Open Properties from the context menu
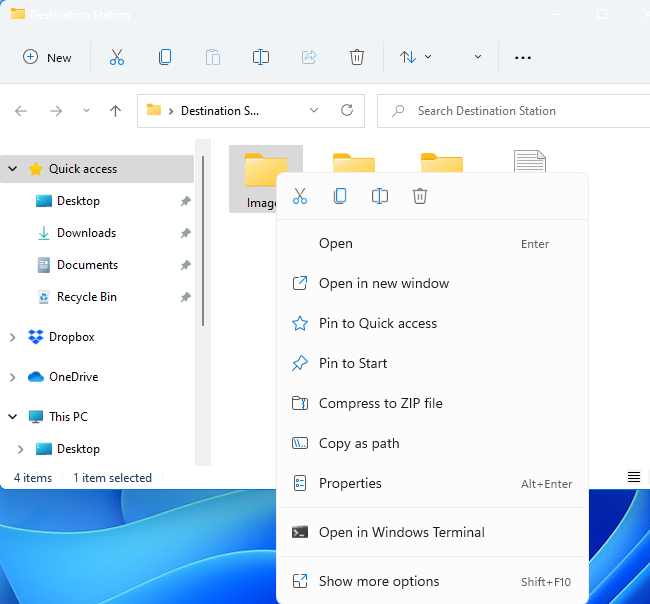Screen dimensions: 650x604 [x=350, y=483]
